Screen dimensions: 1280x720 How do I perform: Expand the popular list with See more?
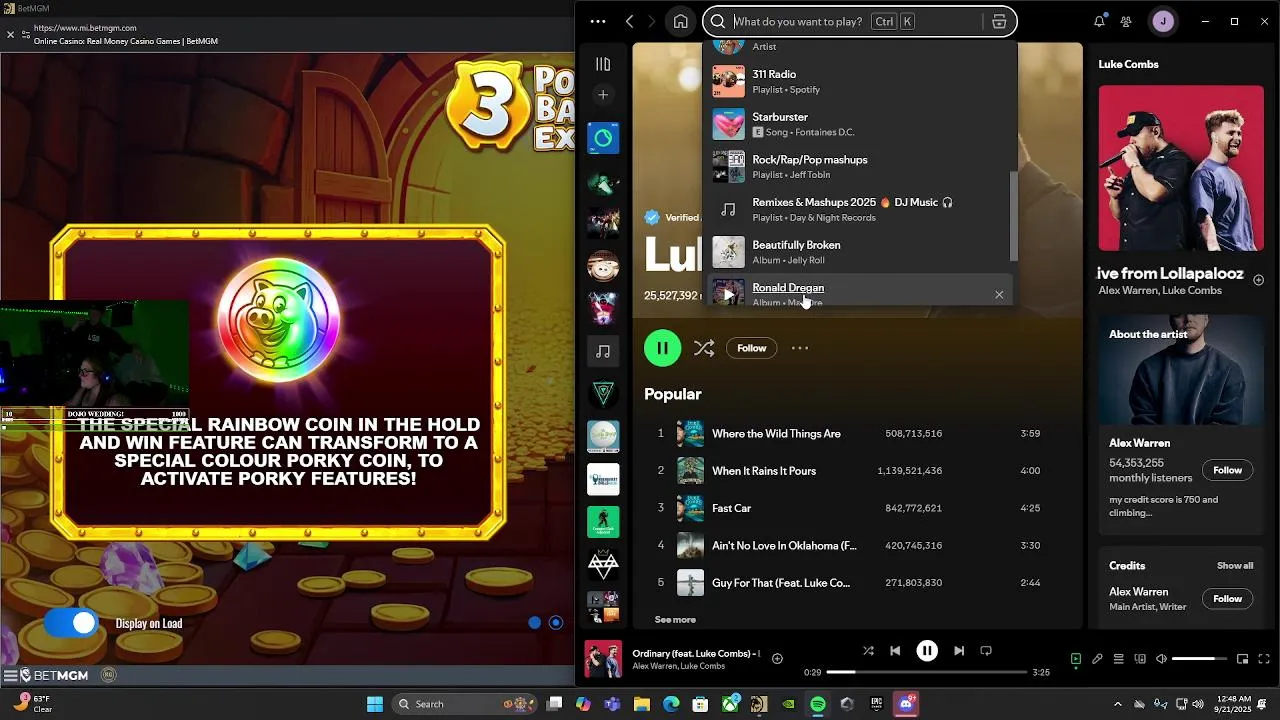pos(675,620)
